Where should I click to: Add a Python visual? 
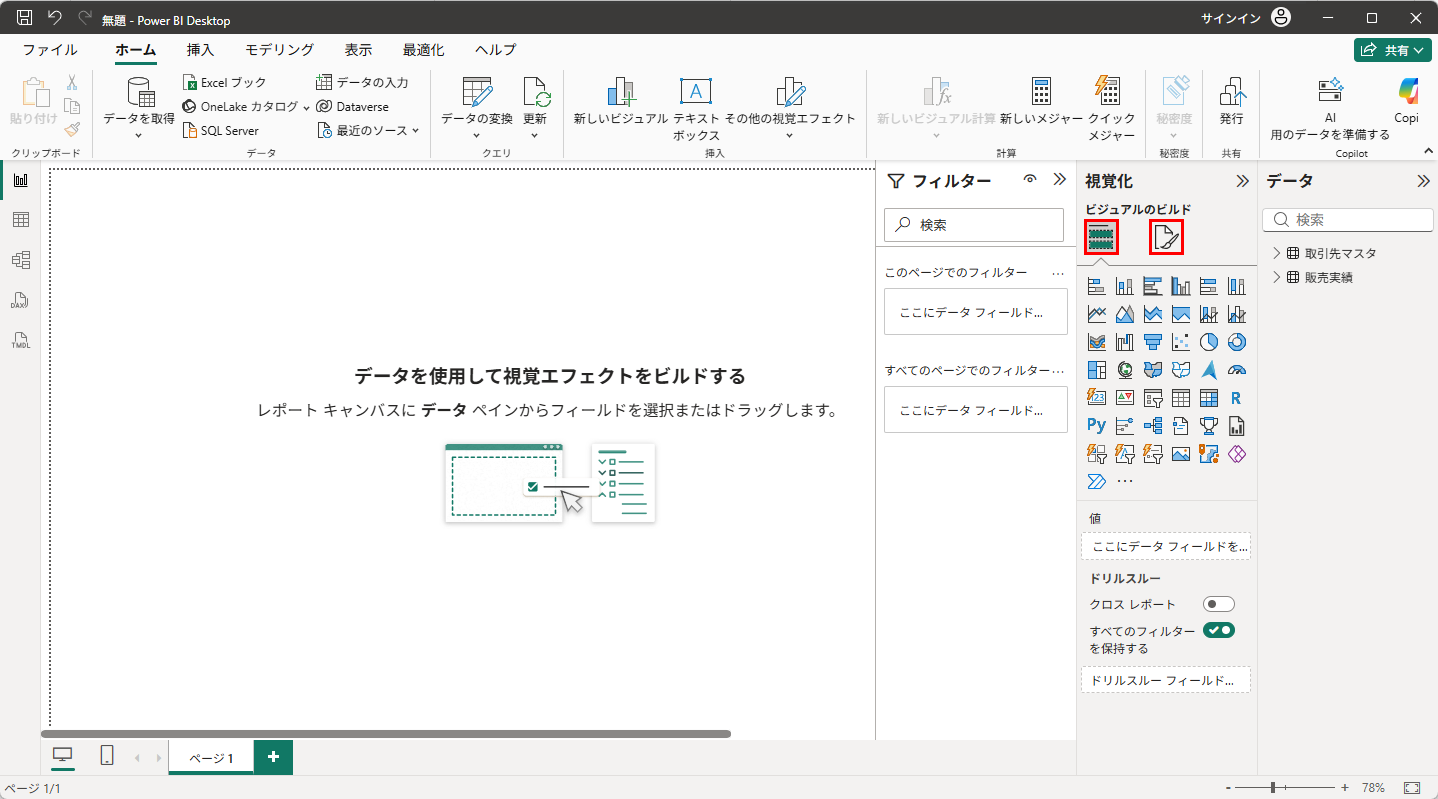pyautogui.click(x=1097, y=426)
